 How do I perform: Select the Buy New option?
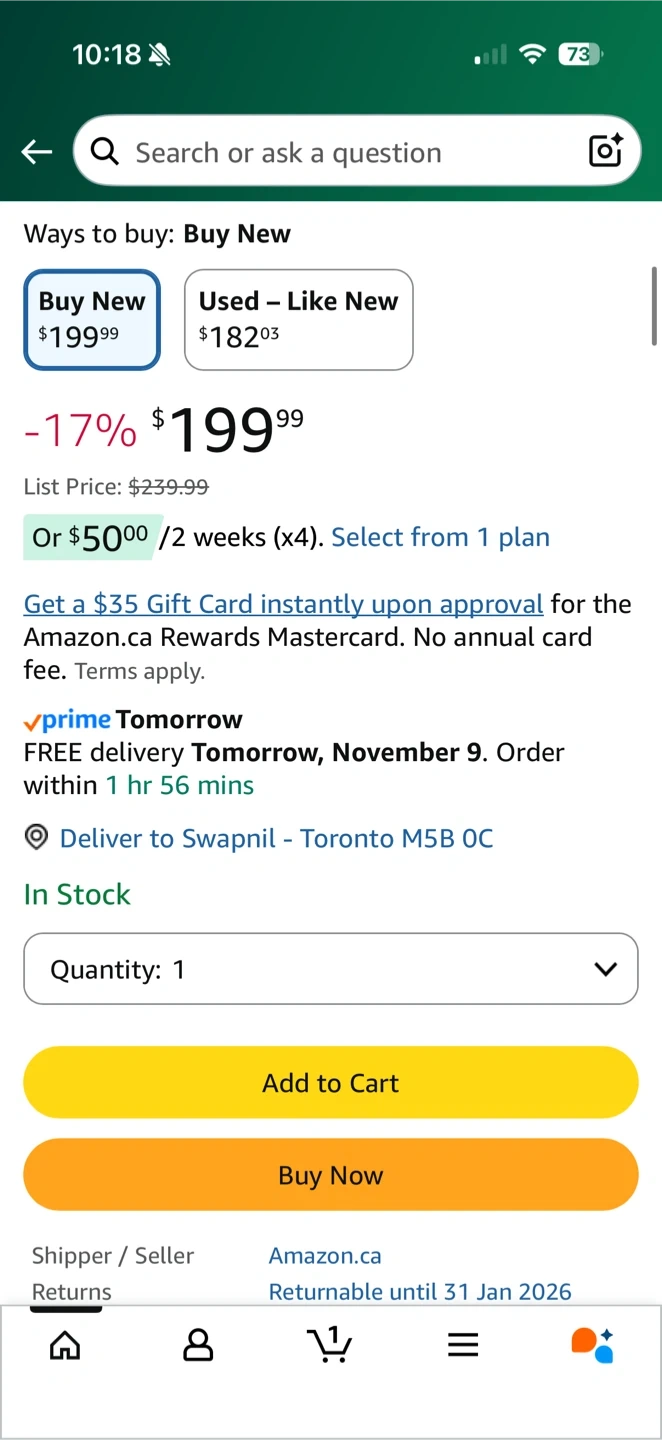click(92, 320)
